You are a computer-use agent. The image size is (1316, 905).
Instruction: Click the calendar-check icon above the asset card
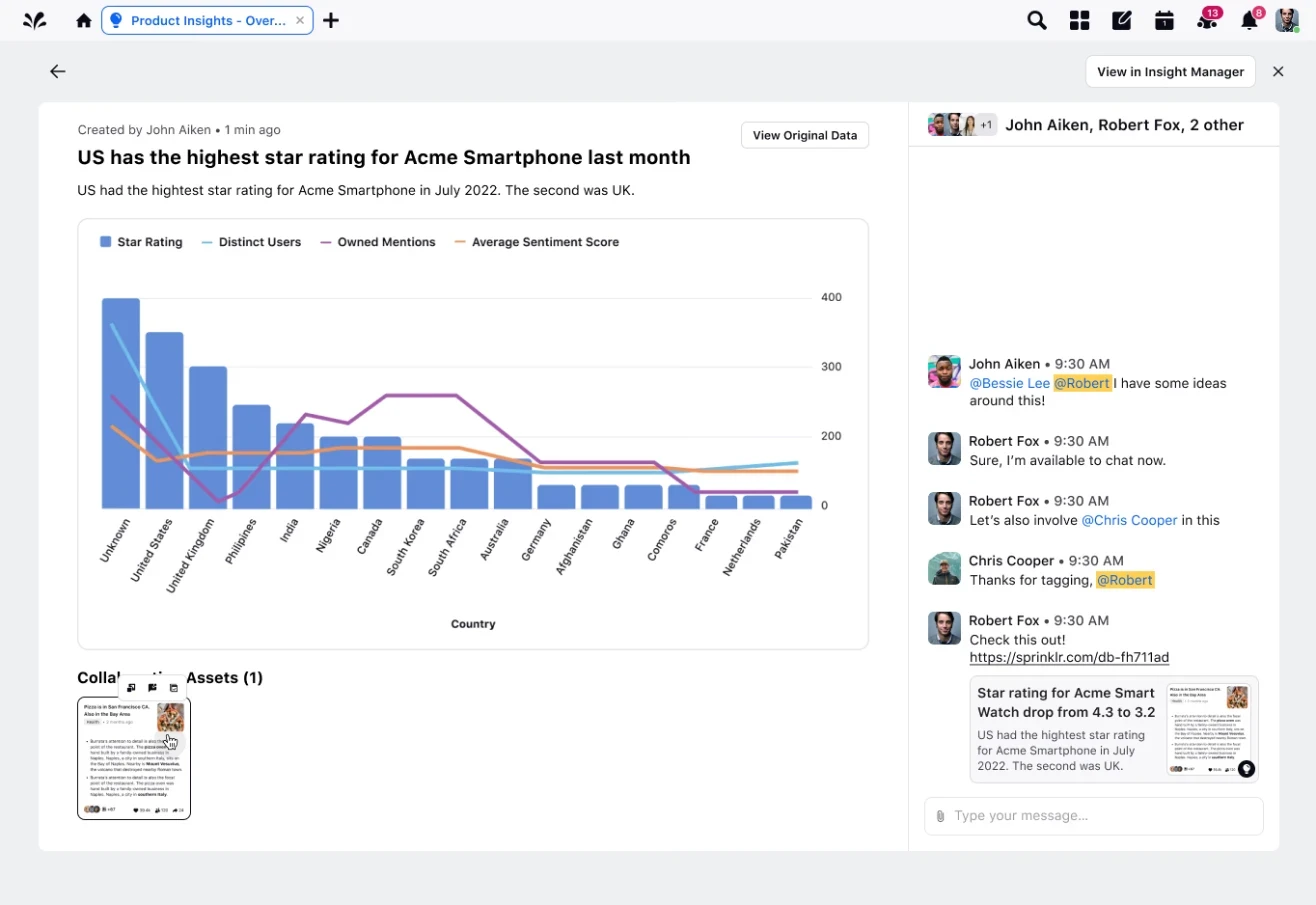point(174,688)
